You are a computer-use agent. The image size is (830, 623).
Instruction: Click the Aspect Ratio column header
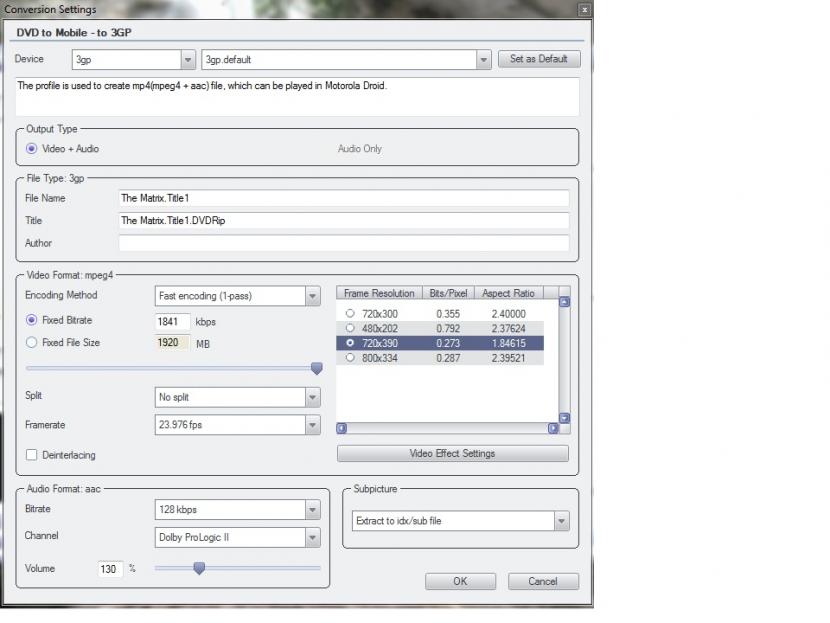point(509,293)
